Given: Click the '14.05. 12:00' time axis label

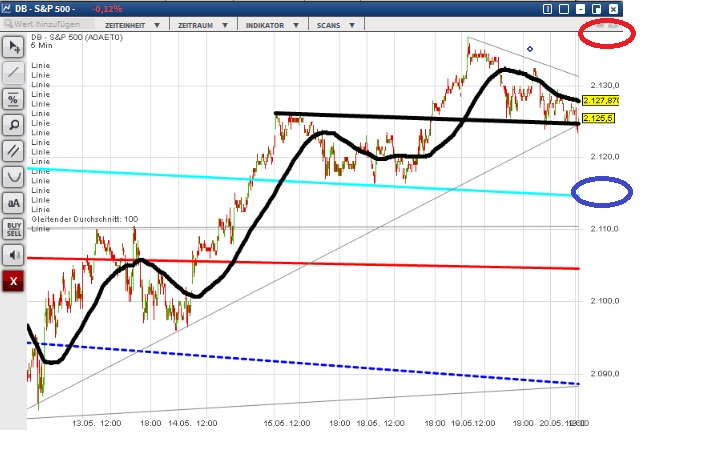Looking at the screenshot, I should [193, 423].
